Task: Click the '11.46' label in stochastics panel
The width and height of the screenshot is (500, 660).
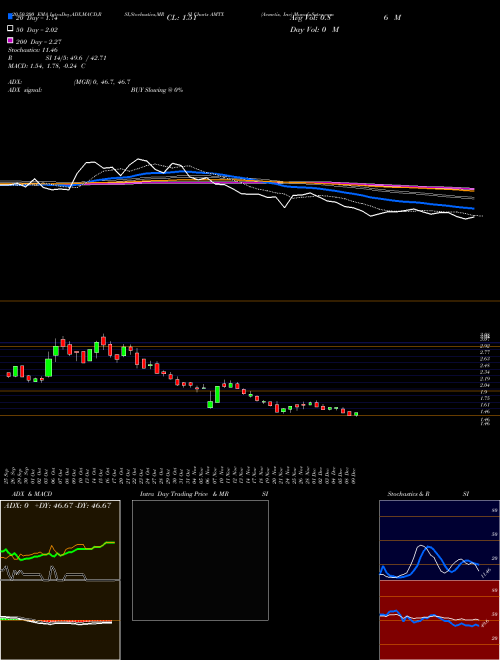Action: click(x=486, y=573)
